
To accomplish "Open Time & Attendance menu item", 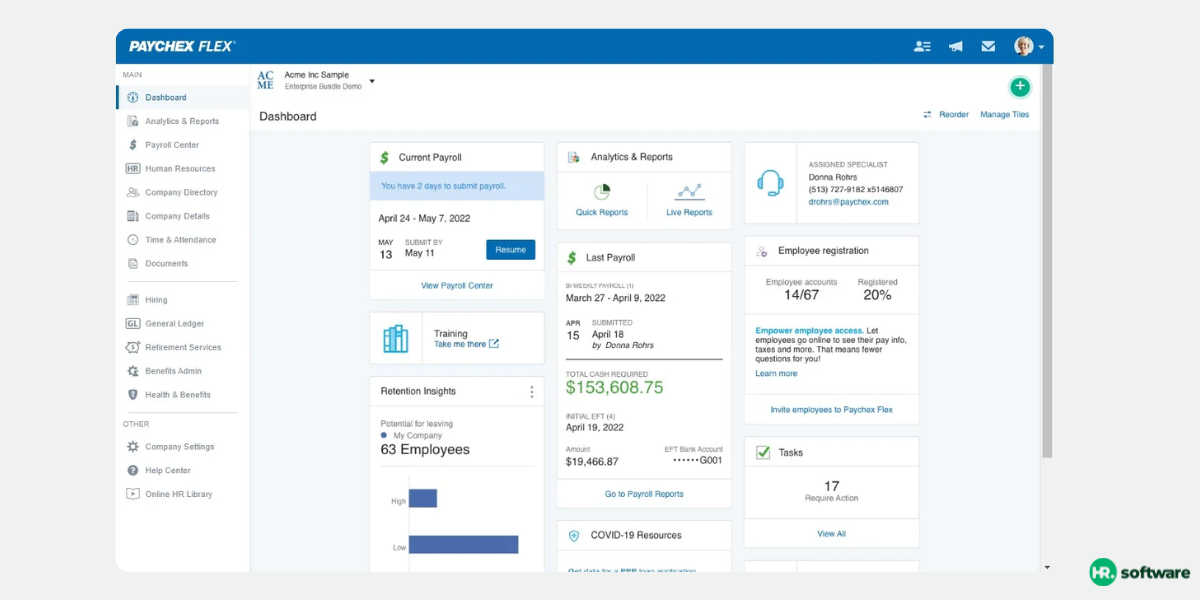I will click(x=182, y=240).
